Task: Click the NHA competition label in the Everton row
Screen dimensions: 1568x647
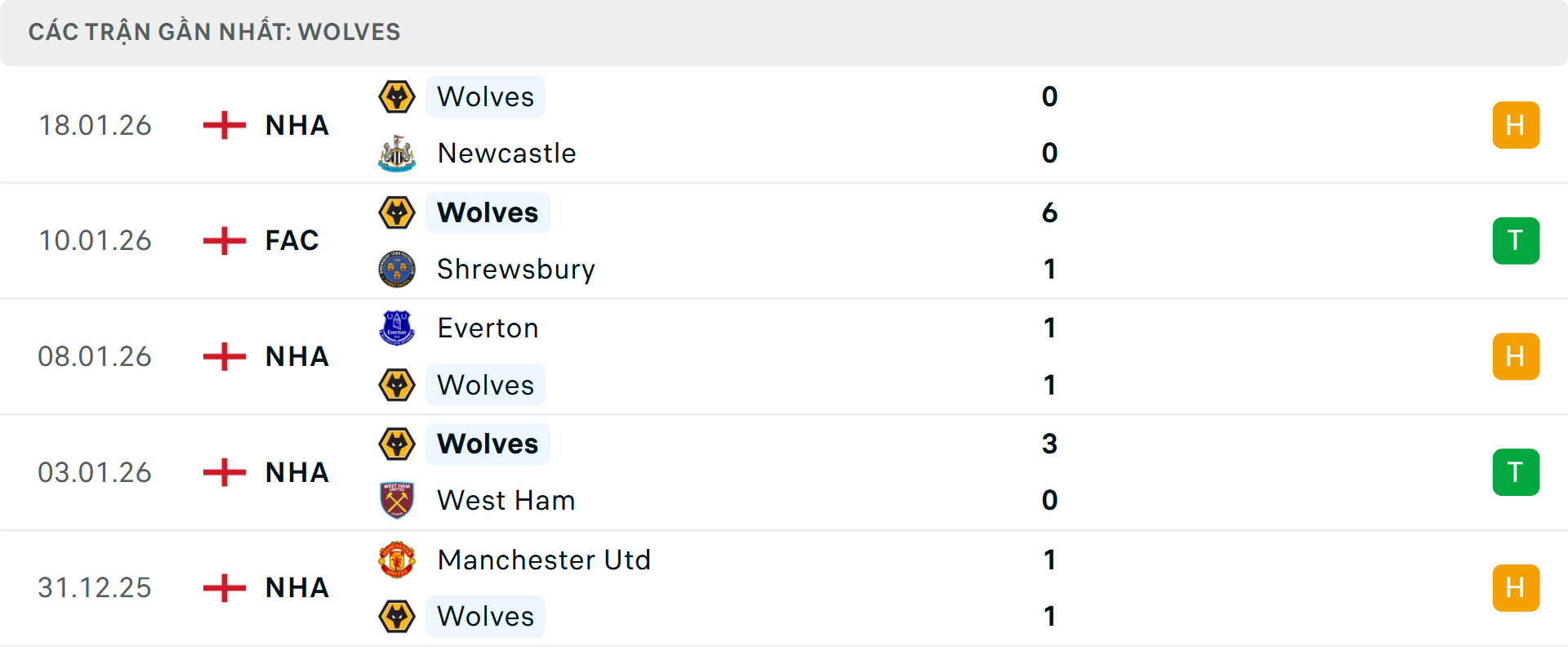Action: 296,356
